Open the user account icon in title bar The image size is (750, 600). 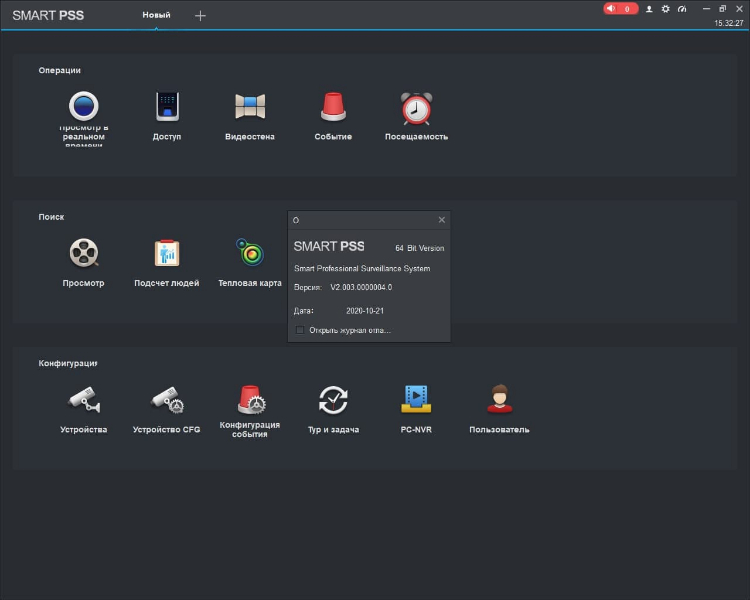[649, 9]
